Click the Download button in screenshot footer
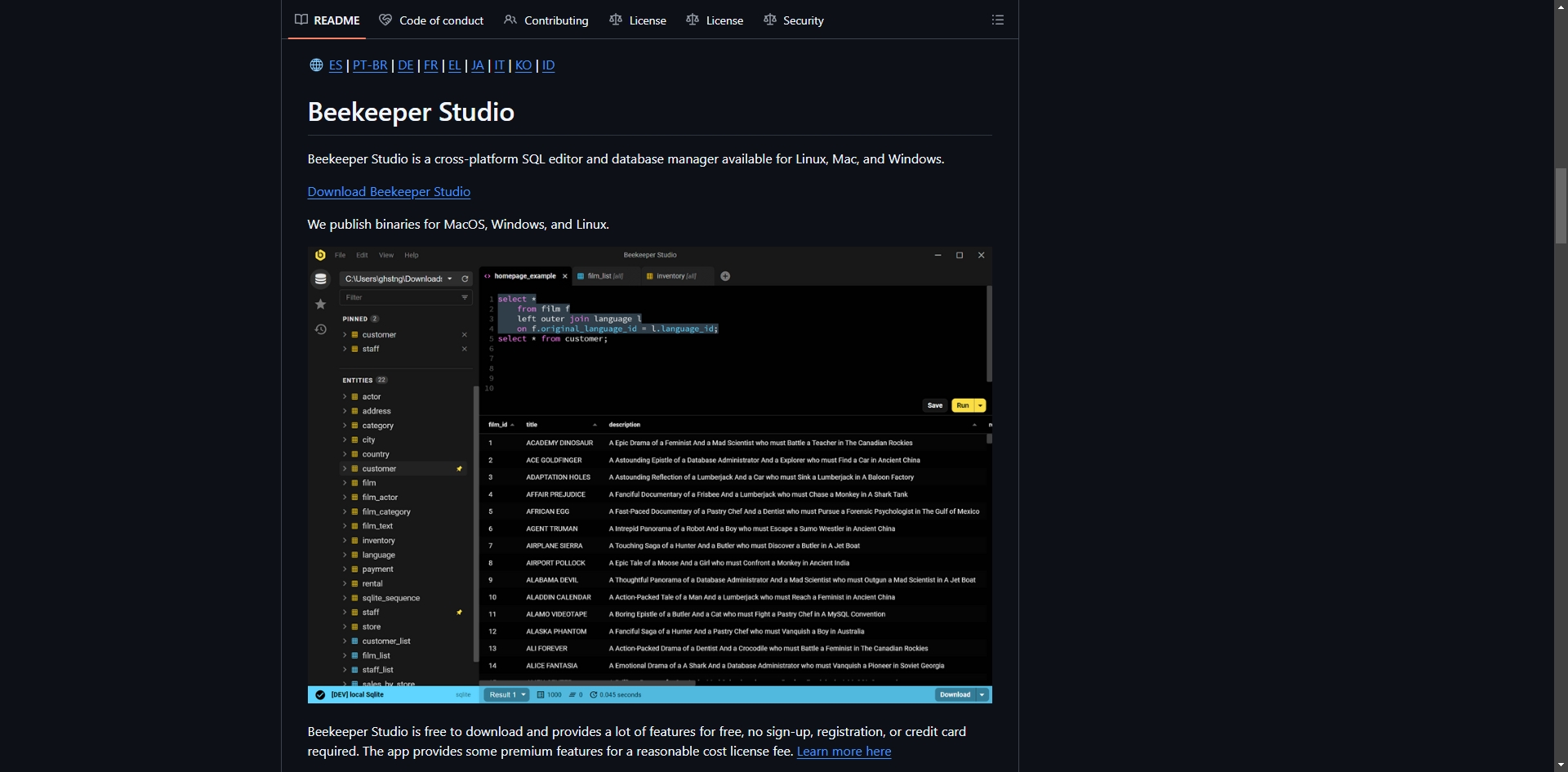 tap(955, 695)
